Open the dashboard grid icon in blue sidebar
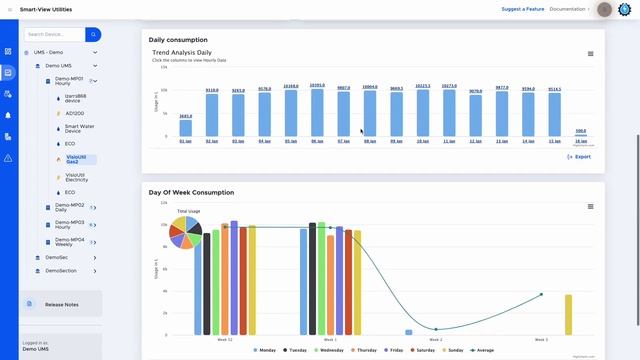This screenshot has height=360, width=640. 8,51
